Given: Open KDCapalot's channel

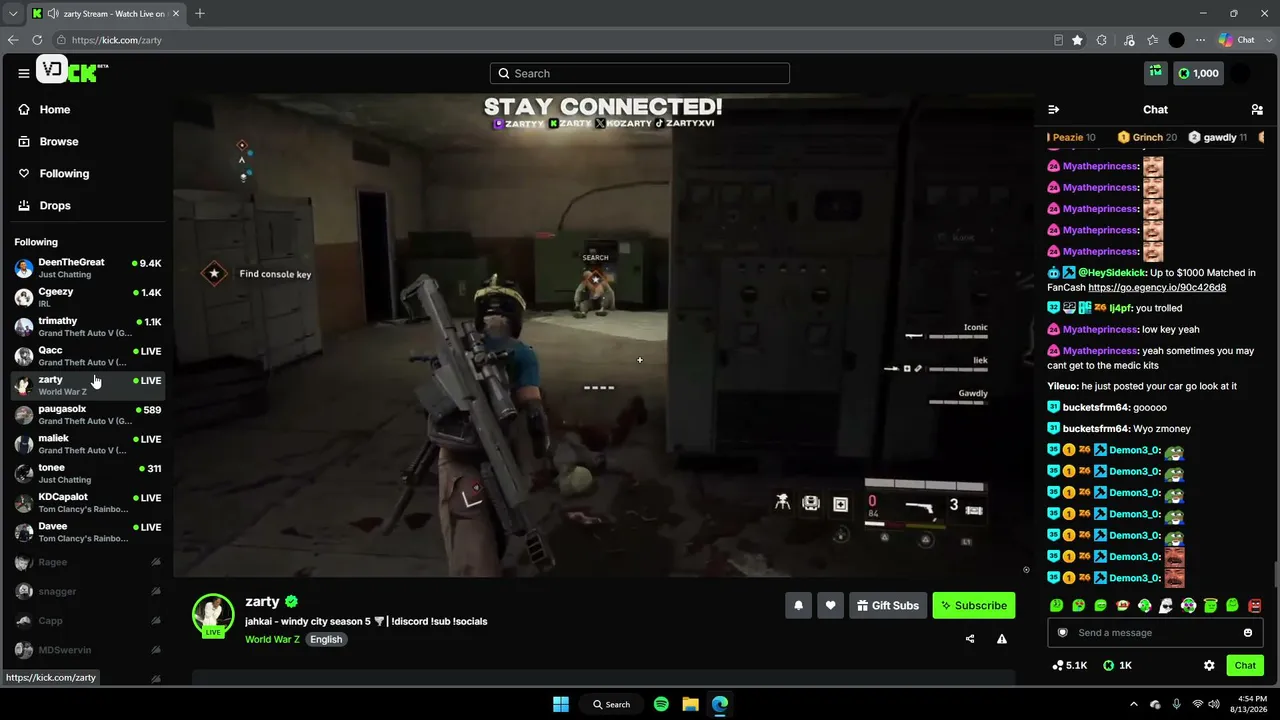Looking at the screenshot, I should coord(88,502).
